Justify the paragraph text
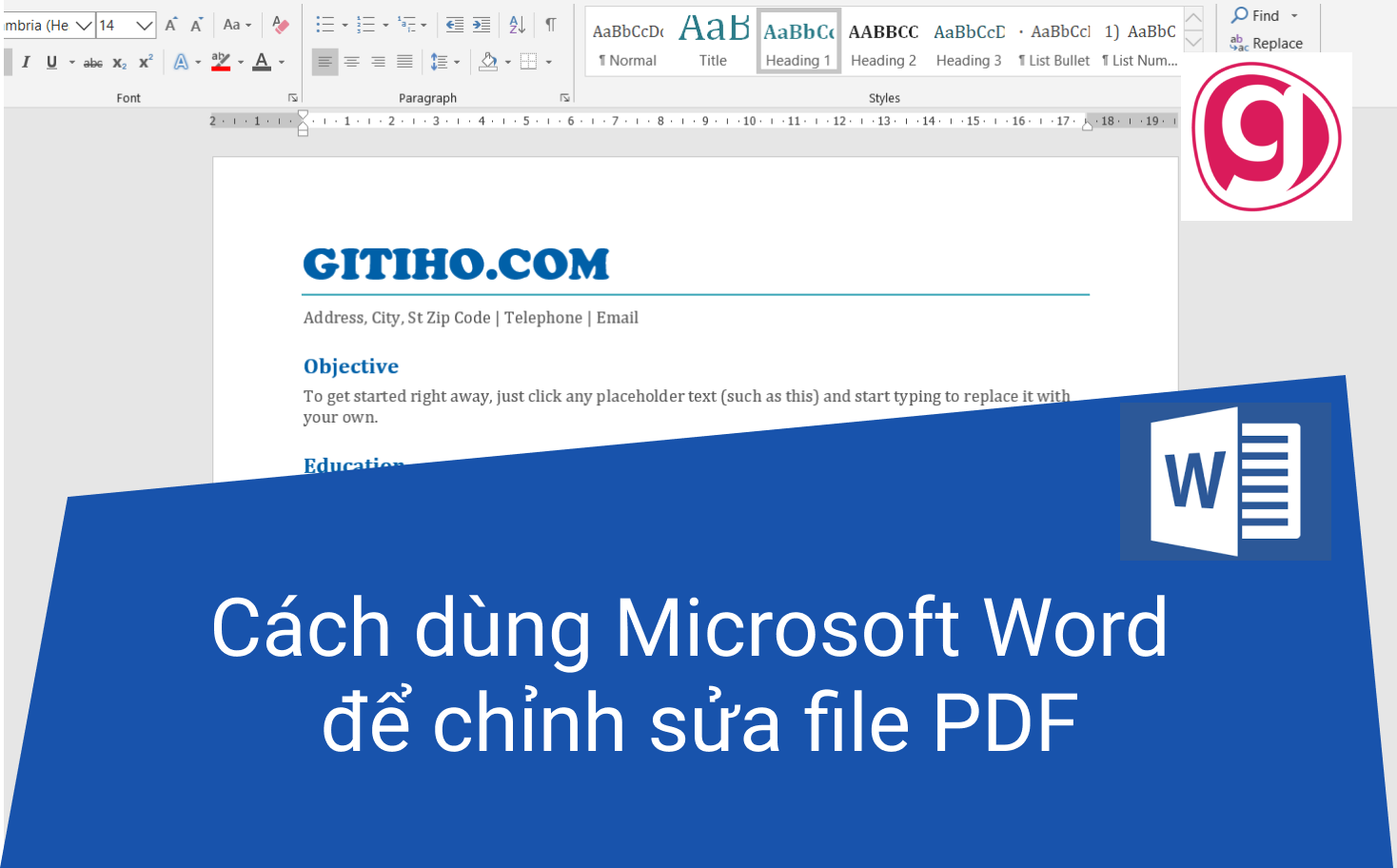This screenshot has height=868, width=1397. 404,62
